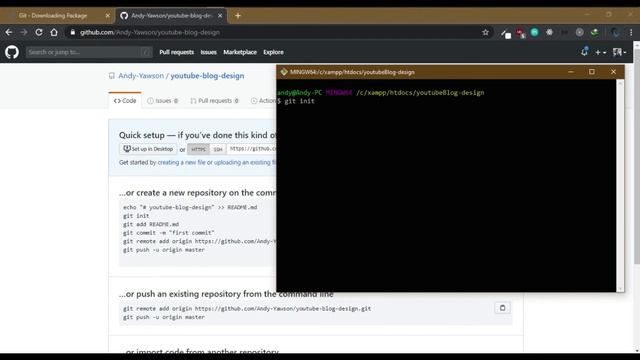Go back with browser back arrow
The image size is (640, 360).
coord(9,32)
